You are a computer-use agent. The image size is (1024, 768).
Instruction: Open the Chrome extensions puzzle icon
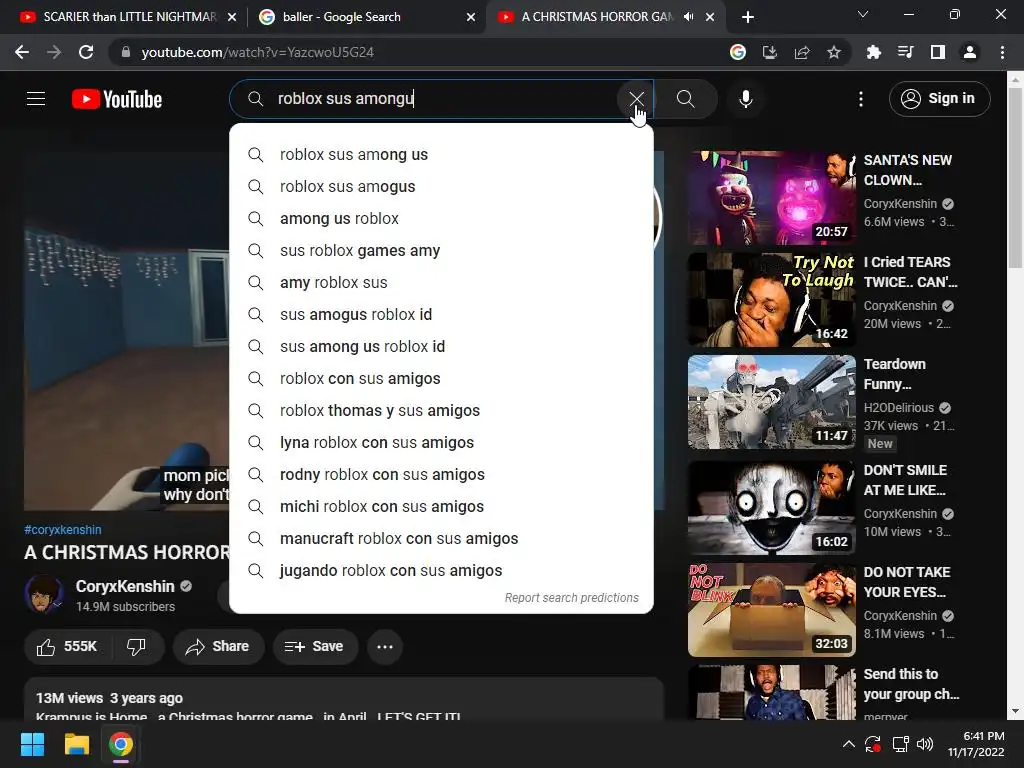tap(873, 52)
